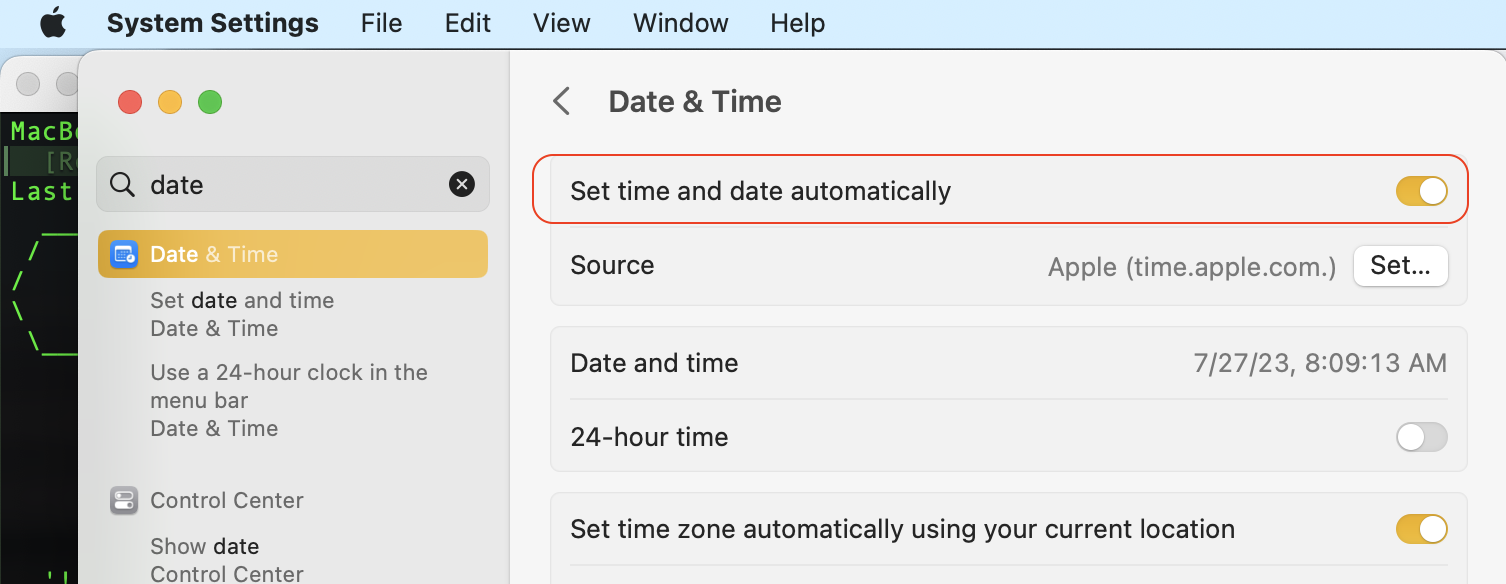Open the View menu

point(561,22)
